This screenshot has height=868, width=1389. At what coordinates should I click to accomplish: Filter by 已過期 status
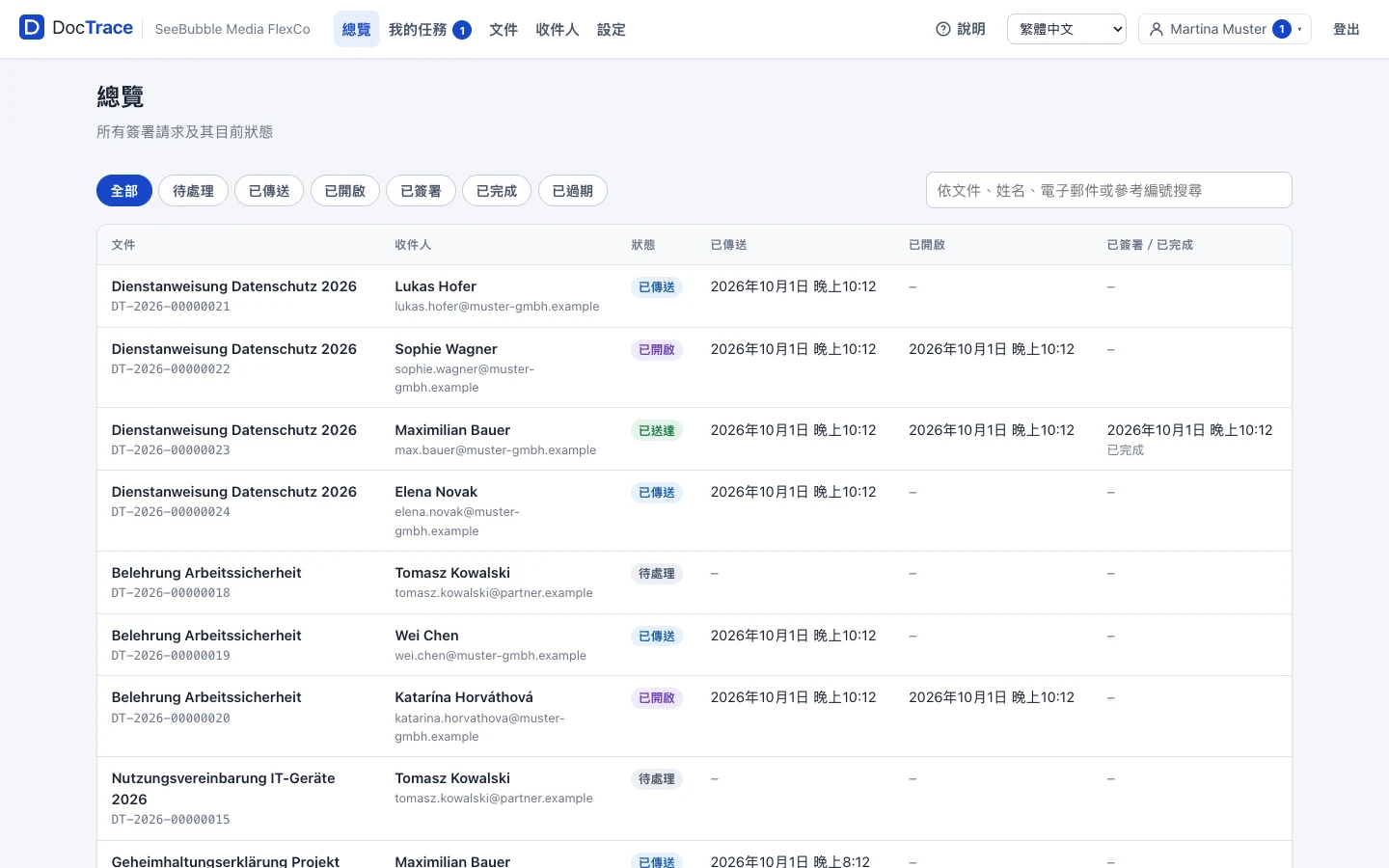click(573, 191)
